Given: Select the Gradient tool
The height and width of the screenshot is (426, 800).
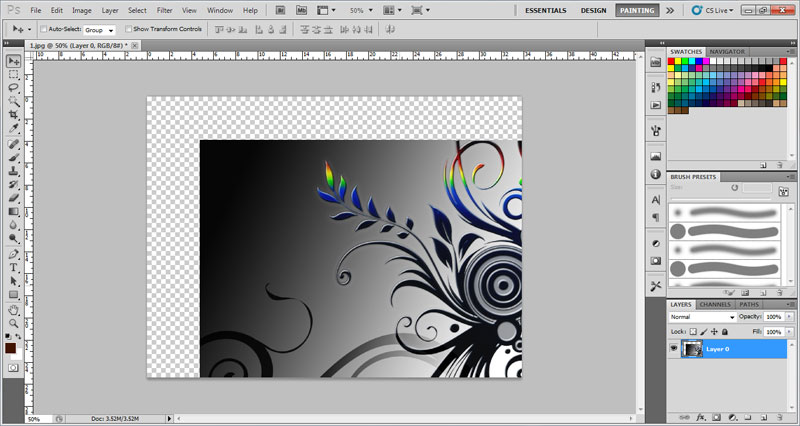Looking at the screenshot, I should point(14,211).
